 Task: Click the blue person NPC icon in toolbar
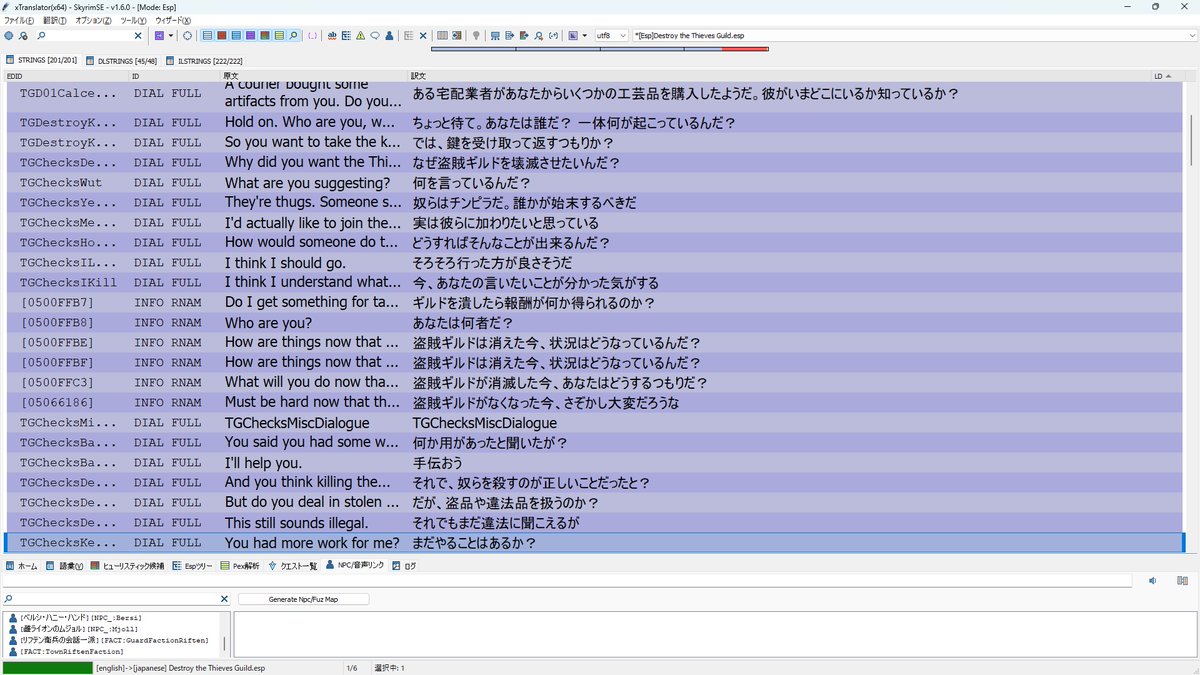click(389, 35)
